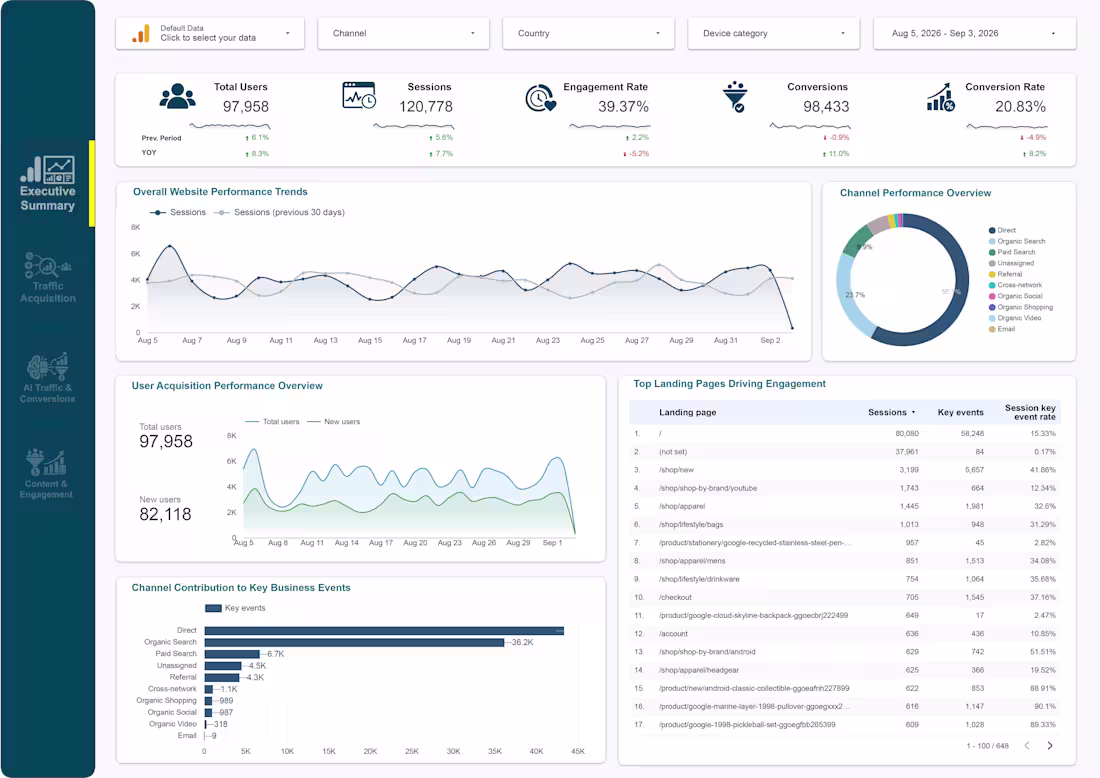Click the Conversion Rate bar-chart icon
The width and height of the screenshot is (1100, 778).
point(940,97)
